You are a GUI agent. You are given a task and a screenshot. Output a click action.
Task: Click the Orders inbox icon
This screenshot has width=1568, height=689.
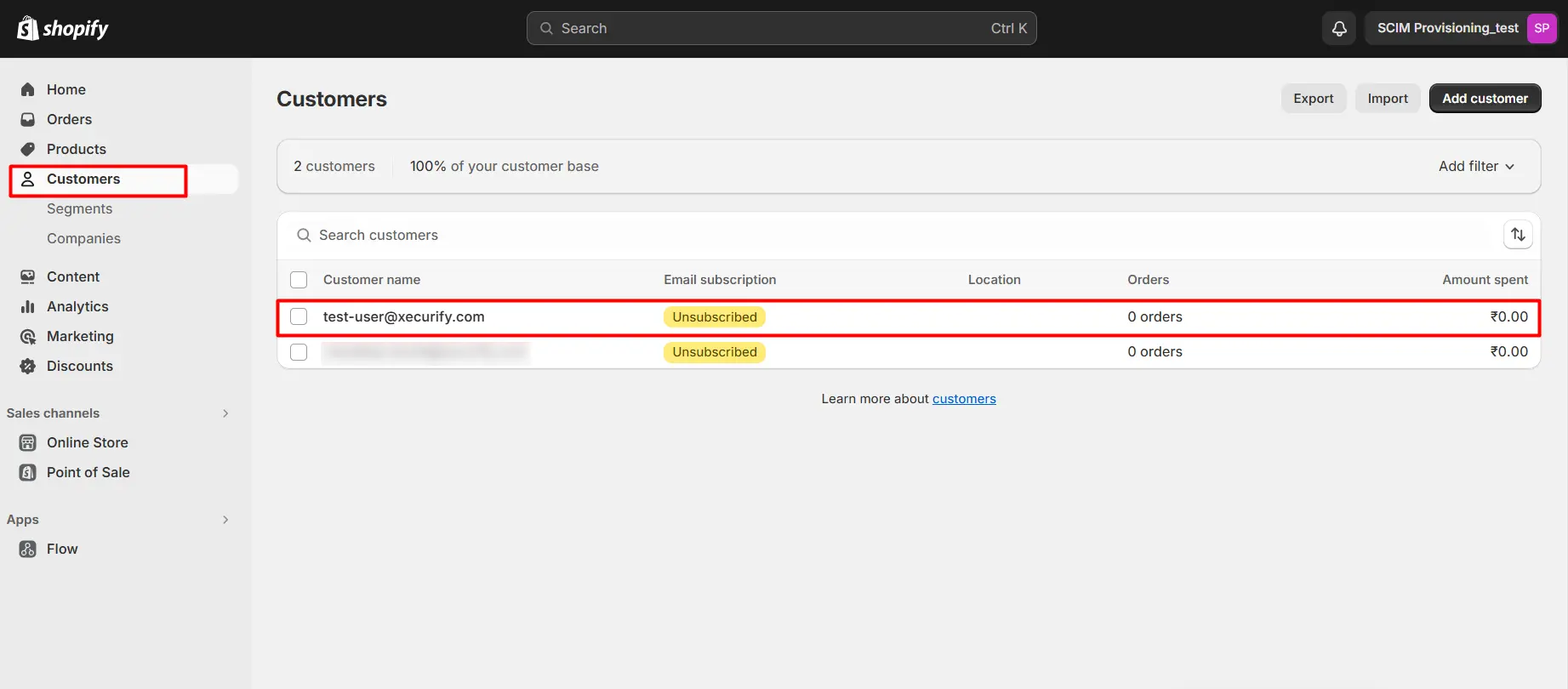click(28, 119)
